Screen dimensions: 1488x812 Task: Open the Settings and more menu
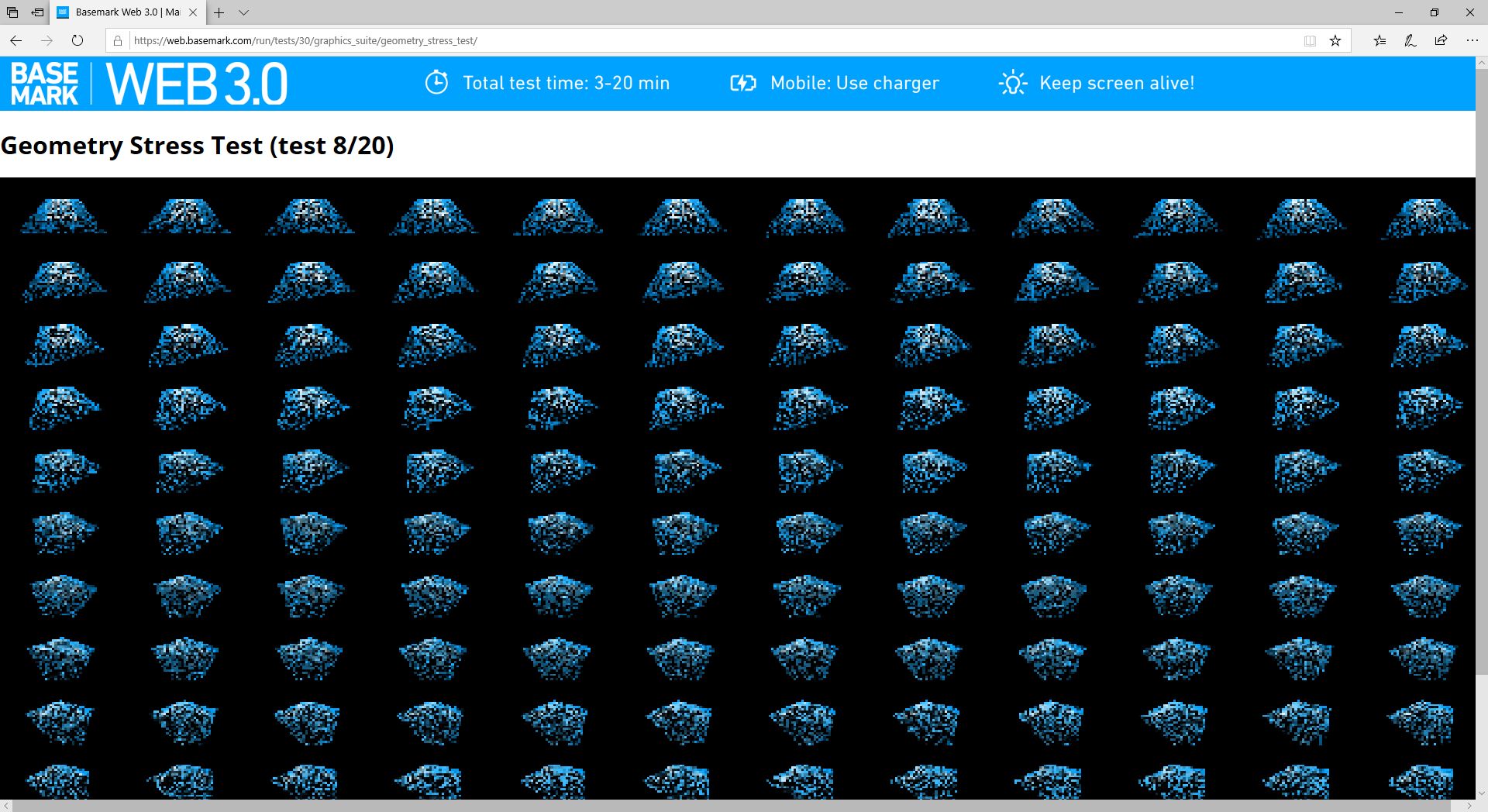point(1471,40)
